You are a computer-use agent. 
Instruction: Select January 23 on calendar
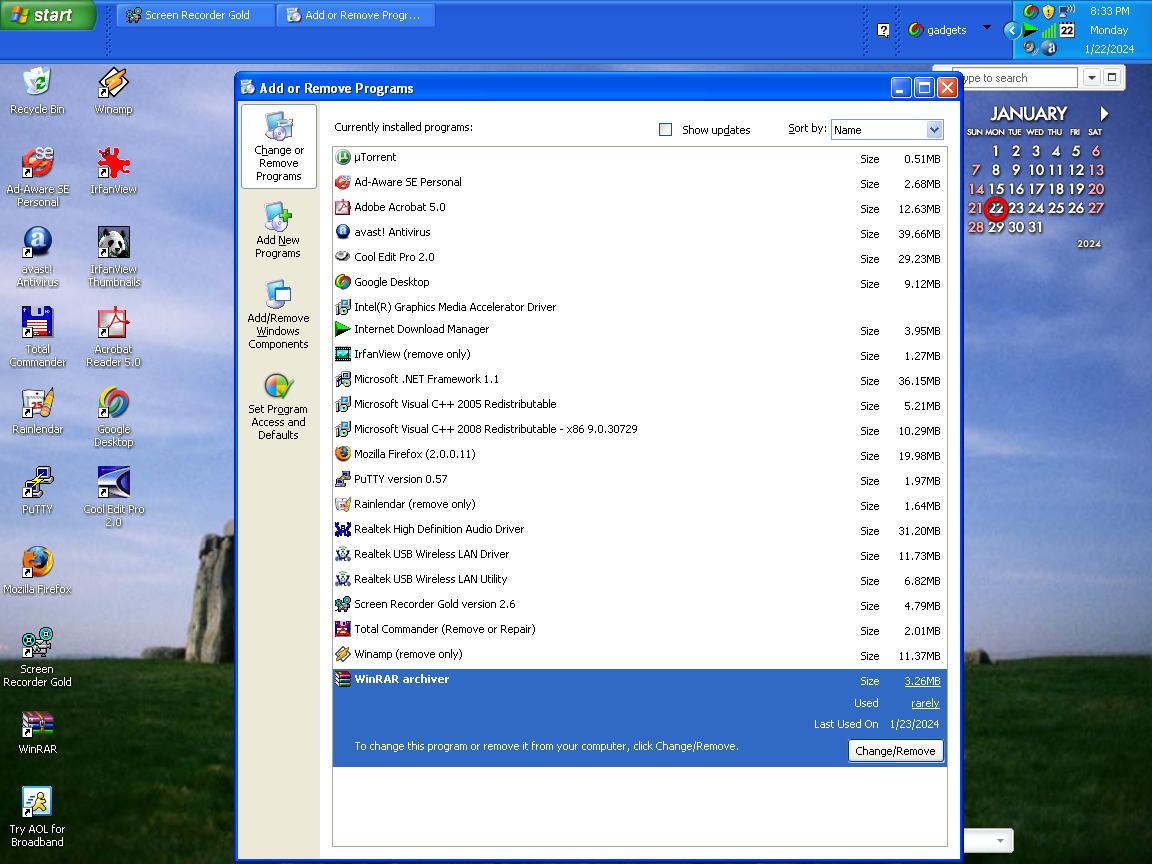[x=1016, y=208]
